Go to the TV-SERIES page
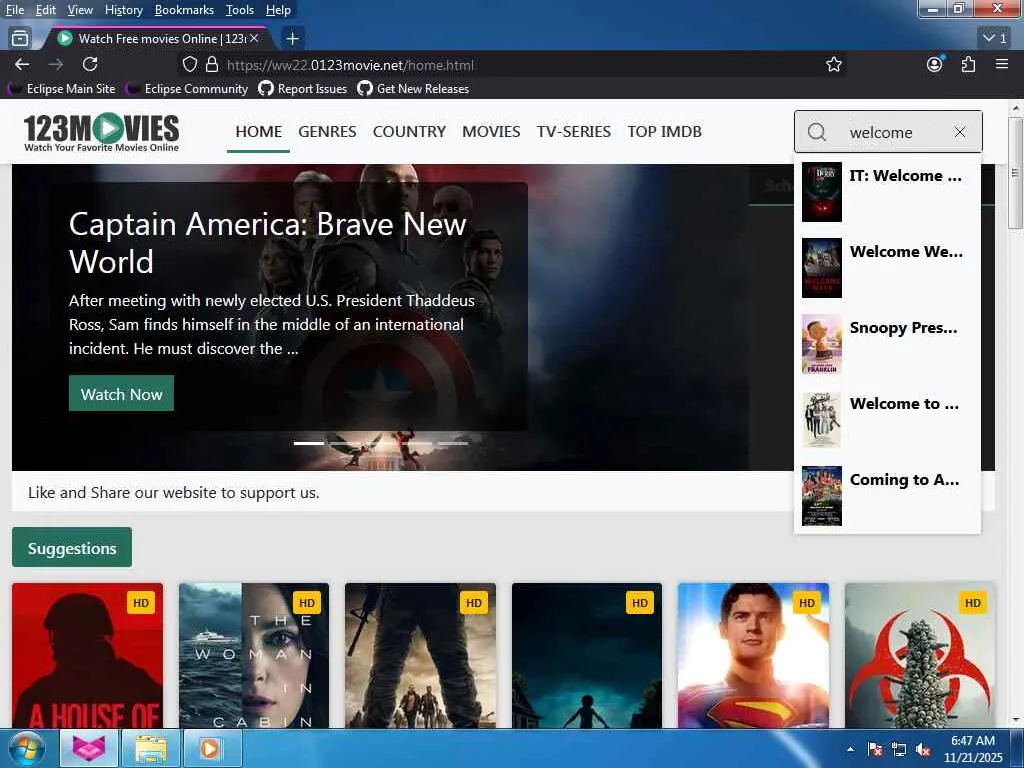 (x=573, y=131)
